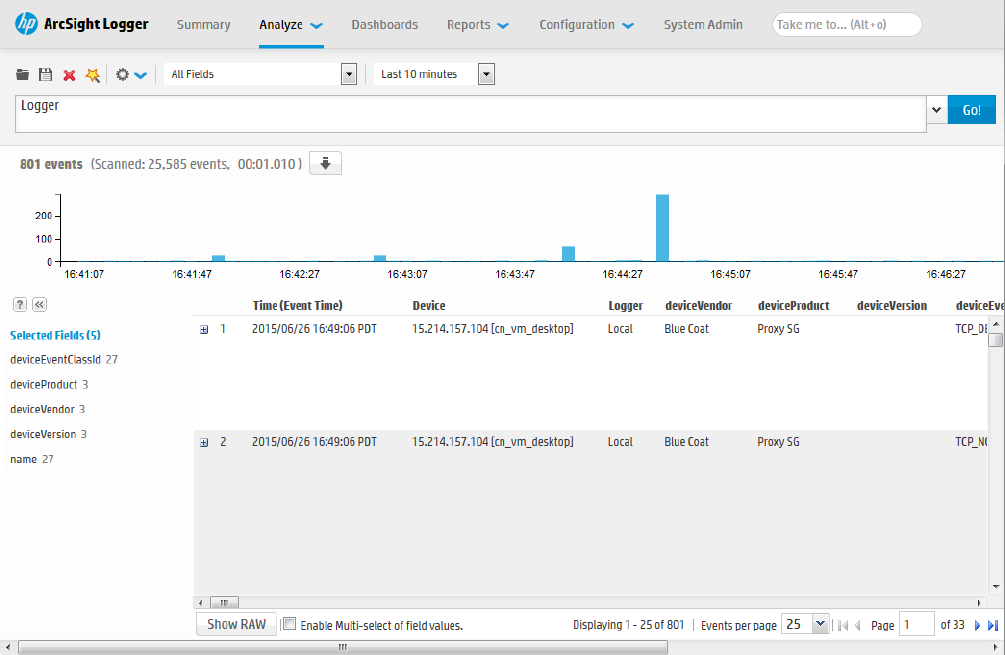
Task: Open the Reports menu
Action: tap(478, 25)
